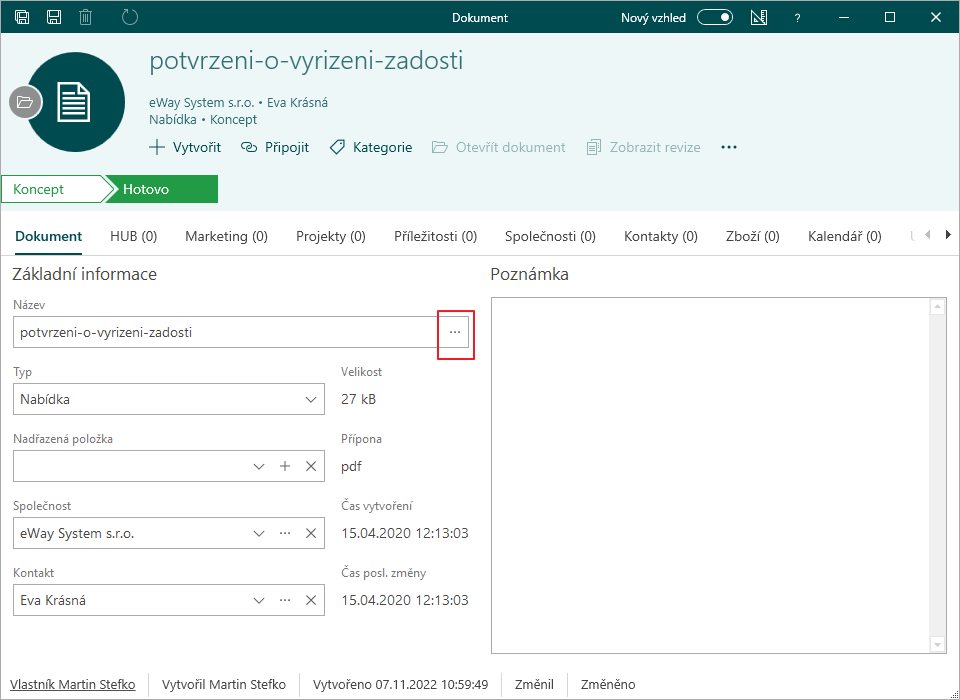This screenshot has height=700, width=960.
Task: Switch to the Zboží (0) tab
Action: [x=752, y=236]
